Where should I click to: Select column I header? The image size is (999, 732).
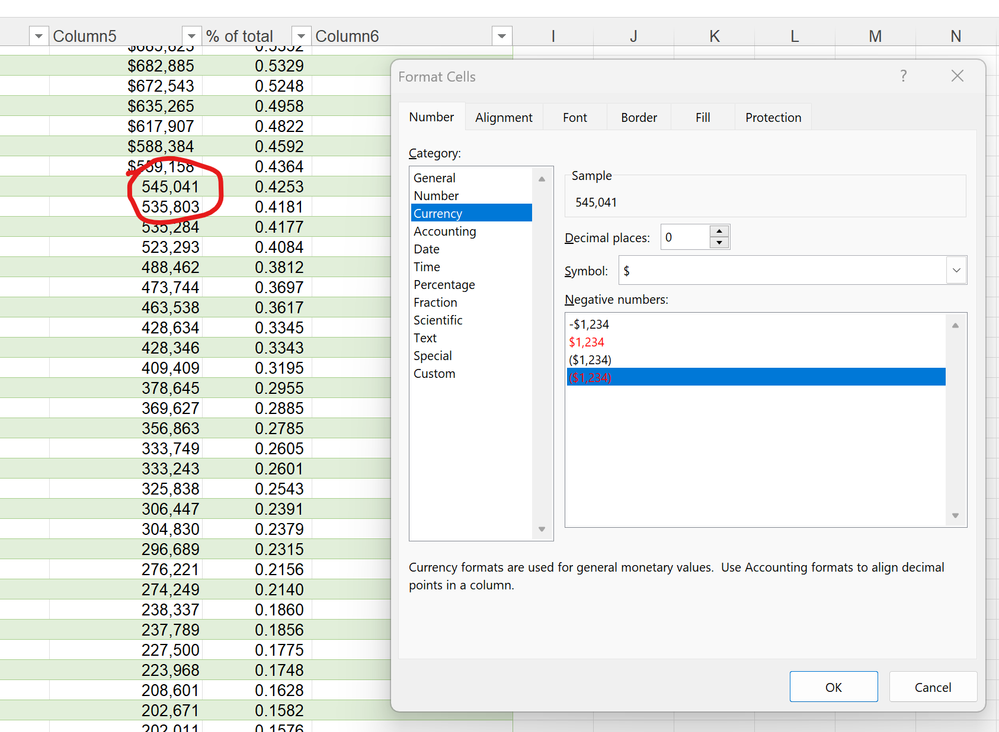point(553,36)
